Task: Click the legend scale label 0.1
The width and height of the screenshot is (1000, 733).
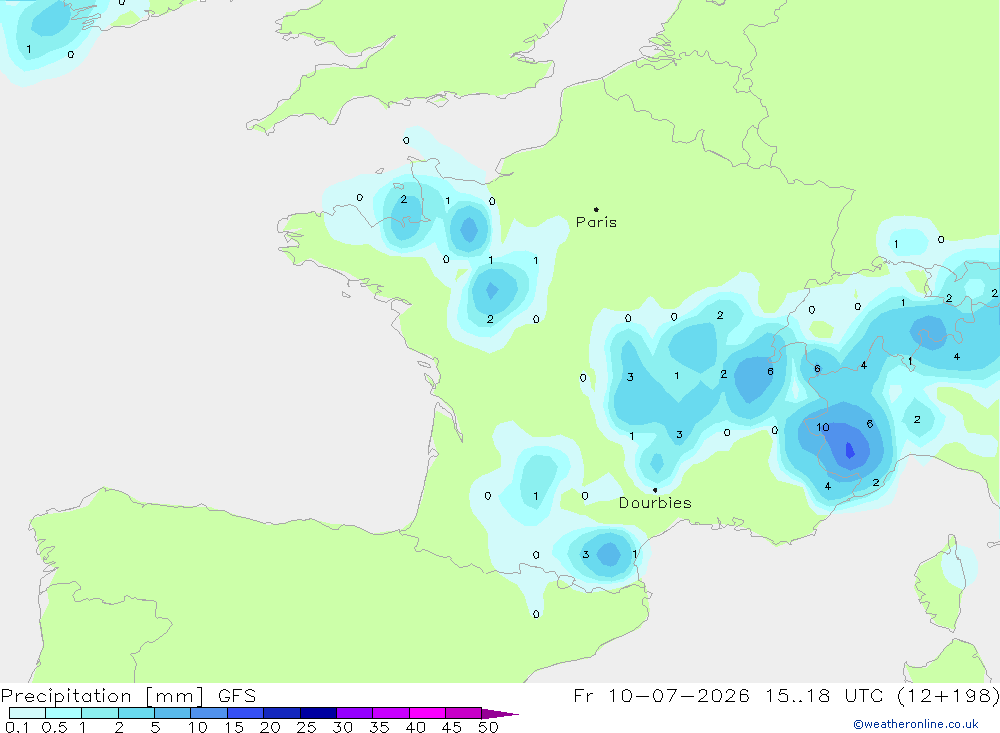Action: pos(17,727)
